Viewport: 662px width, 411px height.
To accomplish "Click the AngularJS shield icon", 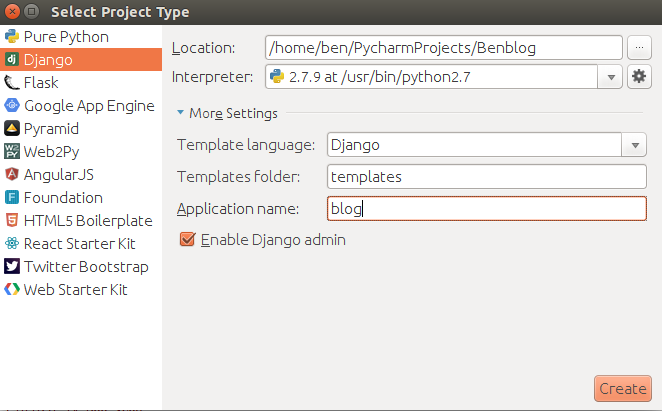I will (x=12, y=174).
